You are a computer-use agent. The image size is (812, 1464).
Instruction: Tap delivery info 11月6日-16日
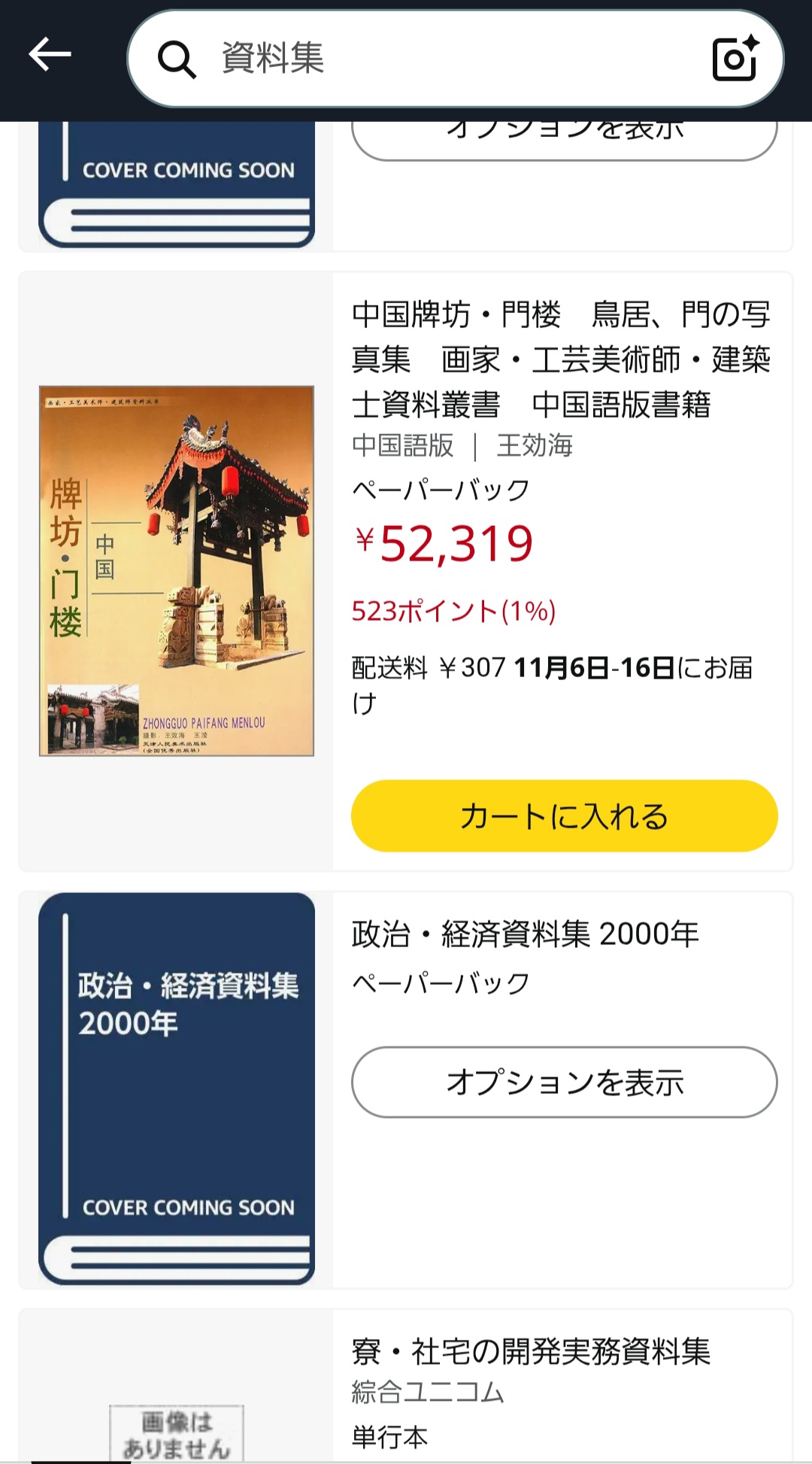[594, 667]
